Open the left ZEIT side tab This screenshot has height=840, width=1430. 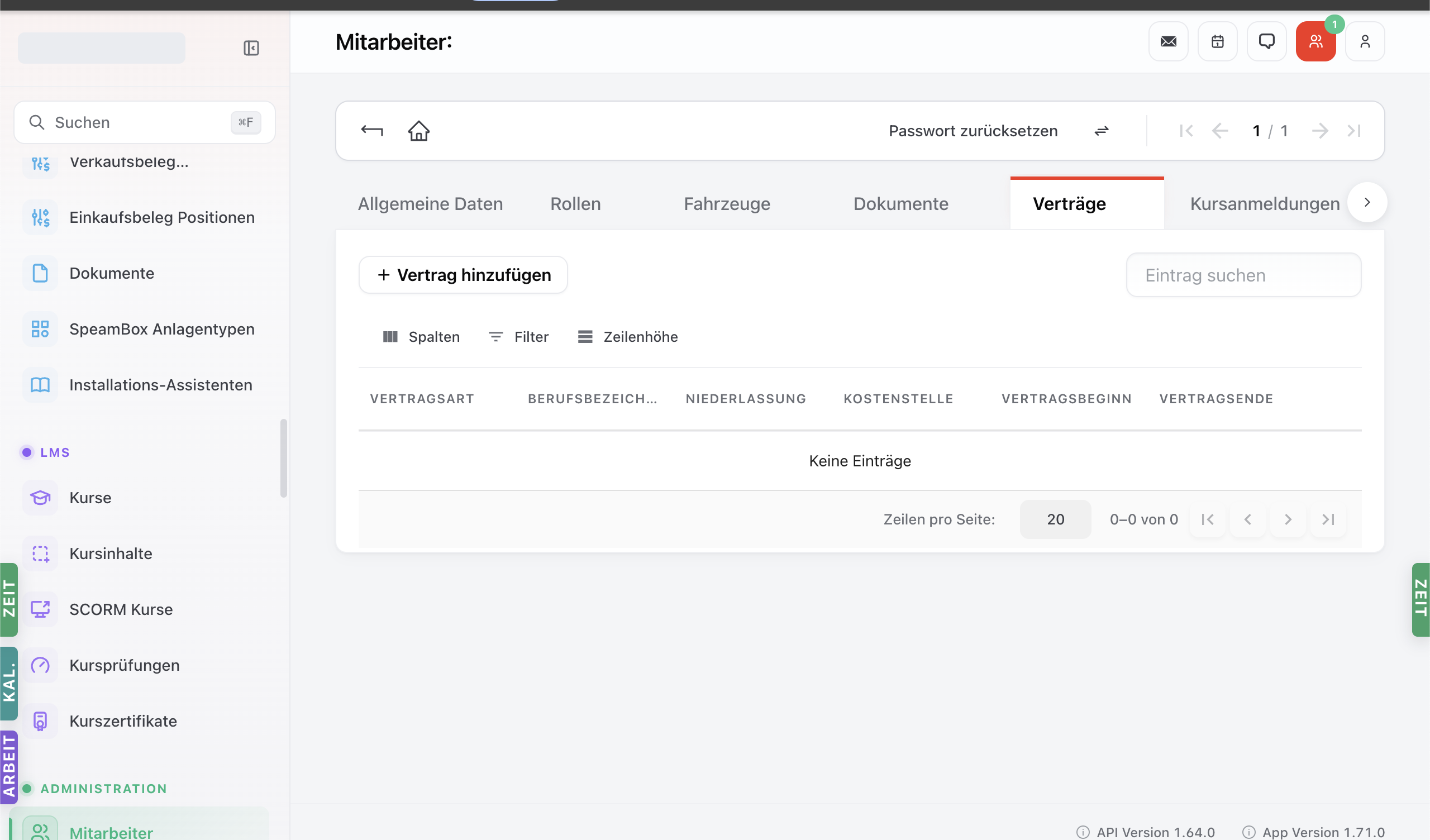[9, 599]
